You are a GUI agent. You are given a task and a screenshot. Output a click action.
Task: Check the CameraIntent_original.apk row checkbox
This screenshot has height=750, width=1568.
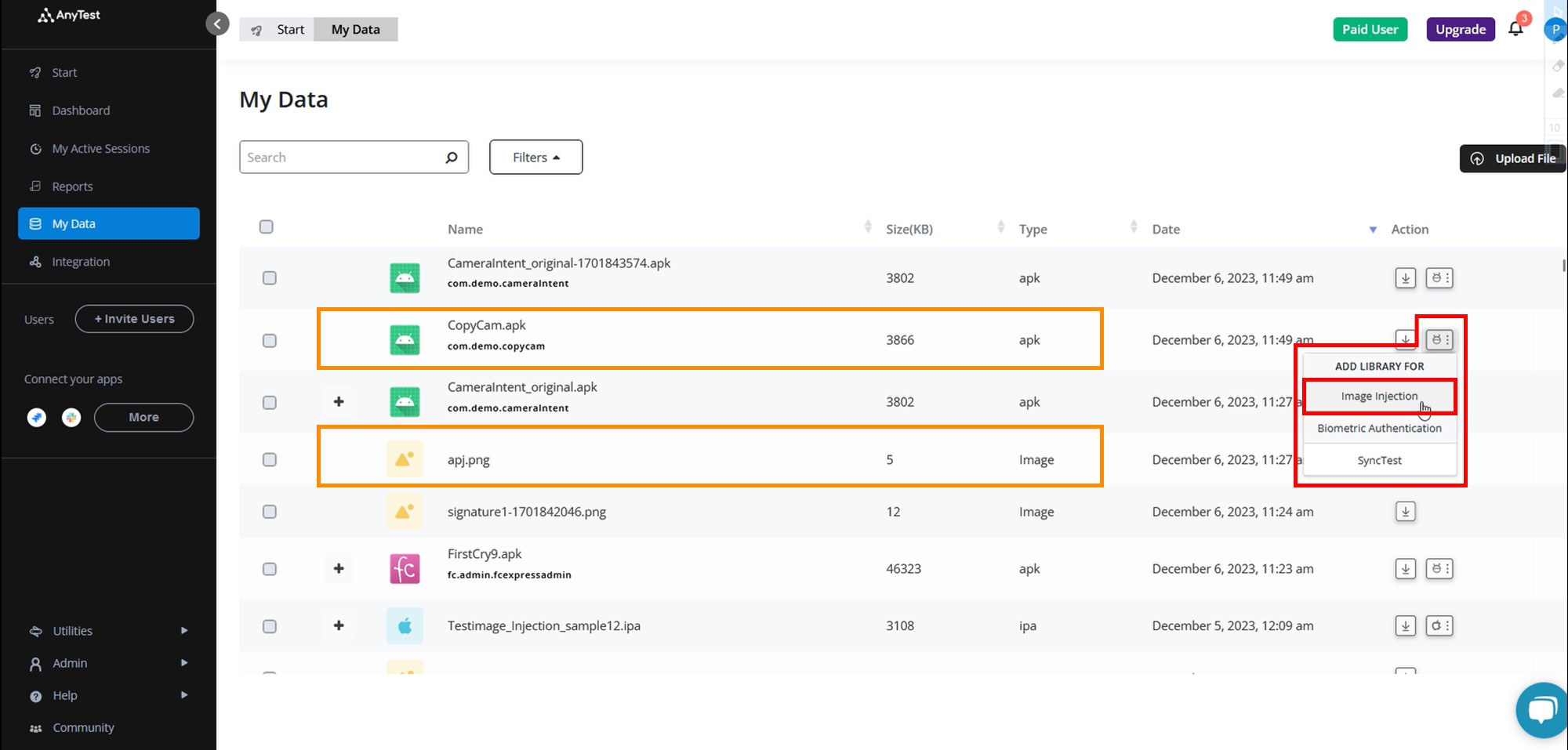270,402
